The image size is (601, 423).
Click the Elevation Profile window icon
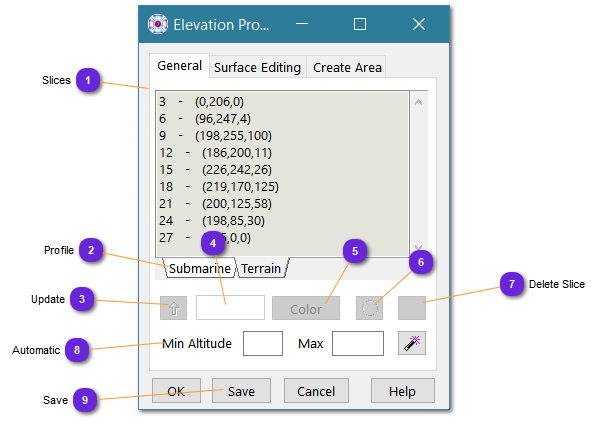(158, 24)
